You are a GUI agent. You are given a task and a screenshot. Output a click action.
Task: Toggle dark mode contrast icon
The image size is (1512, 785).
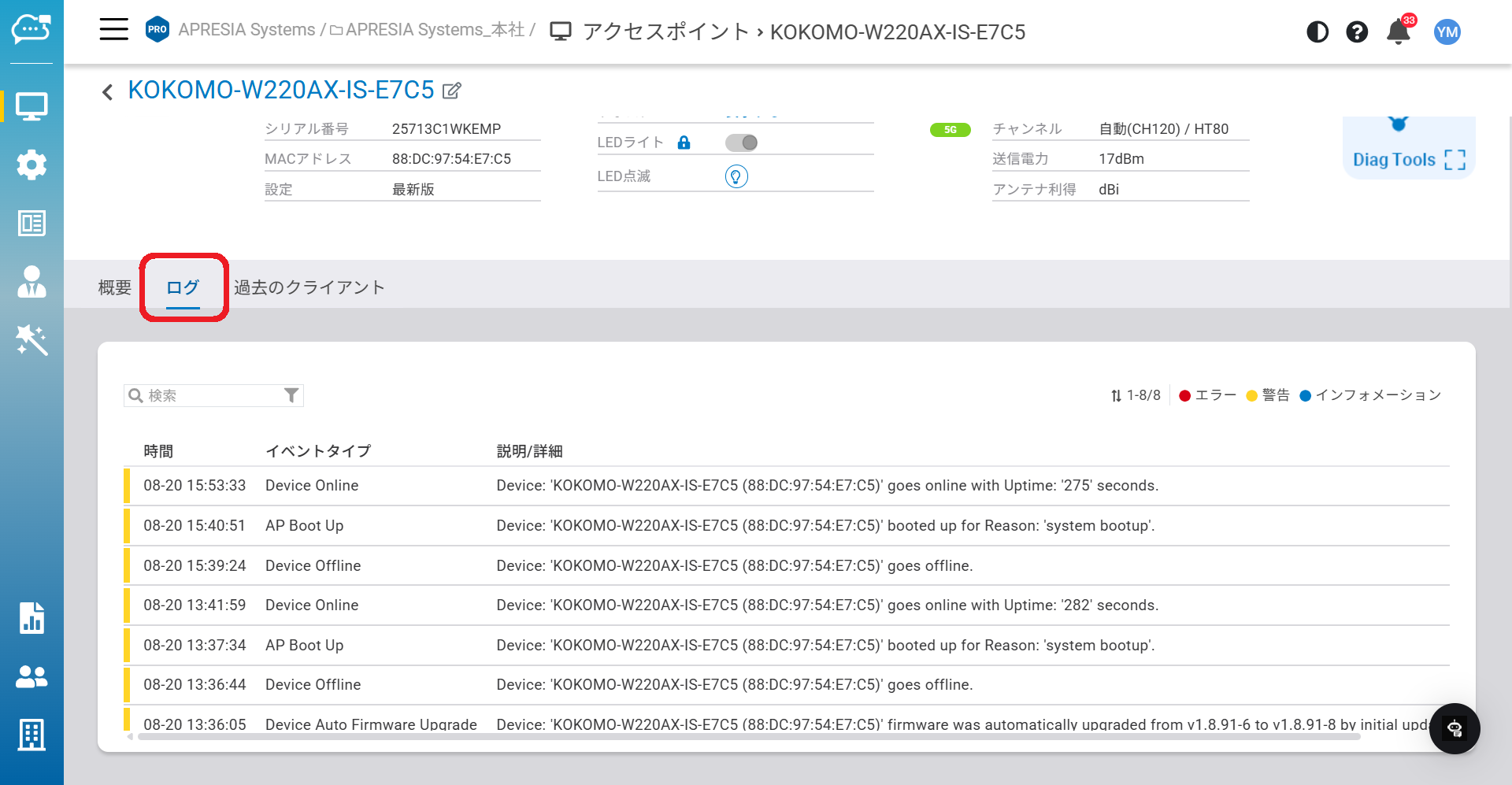(x=1317, y=32)
